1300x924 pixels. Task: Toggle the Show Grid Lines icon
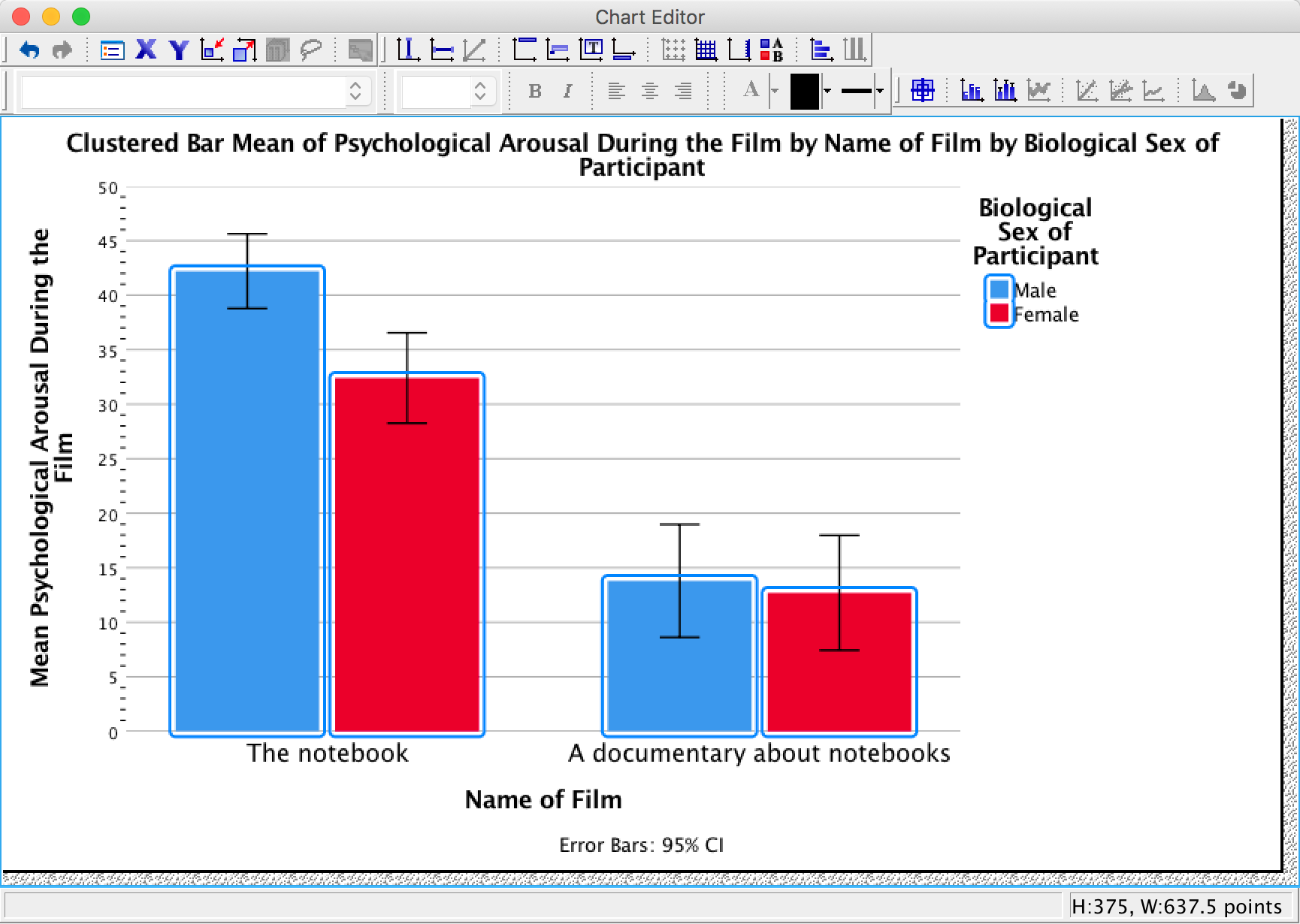(706, 50)
